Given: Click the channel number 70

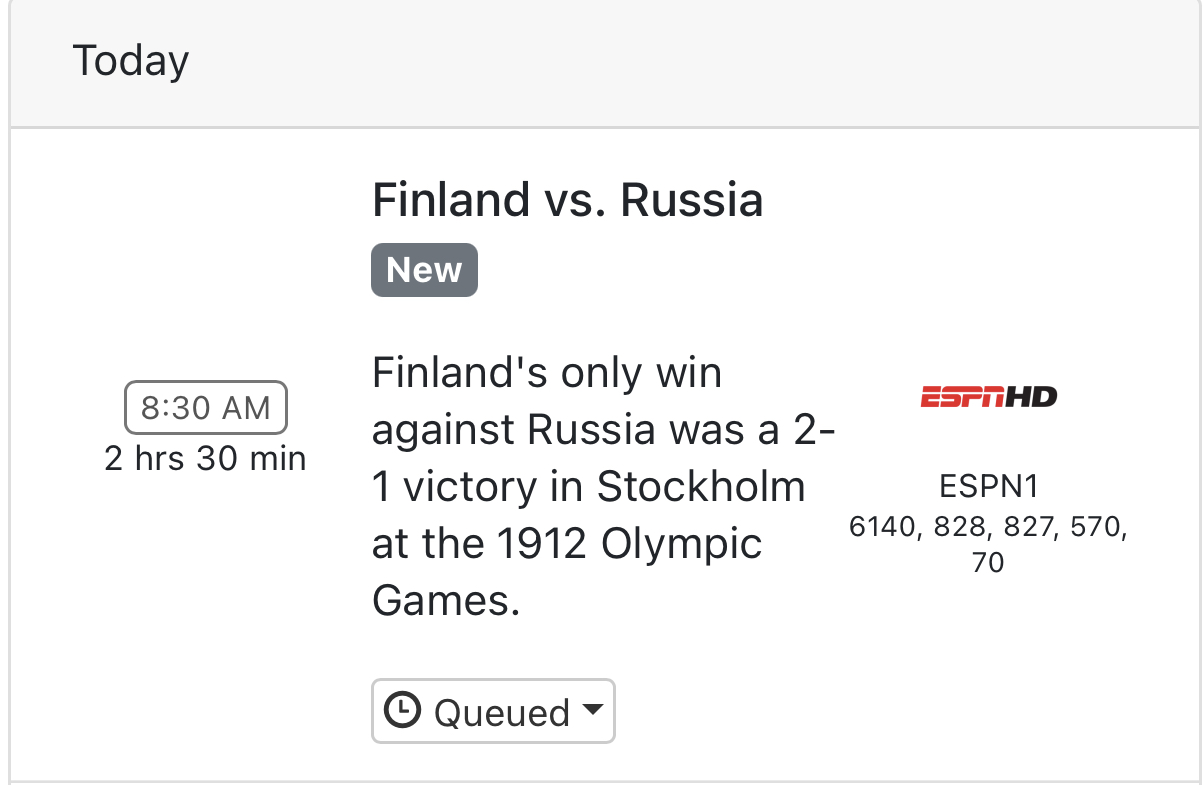Looking at the screenshot, I should pos(988,563).
